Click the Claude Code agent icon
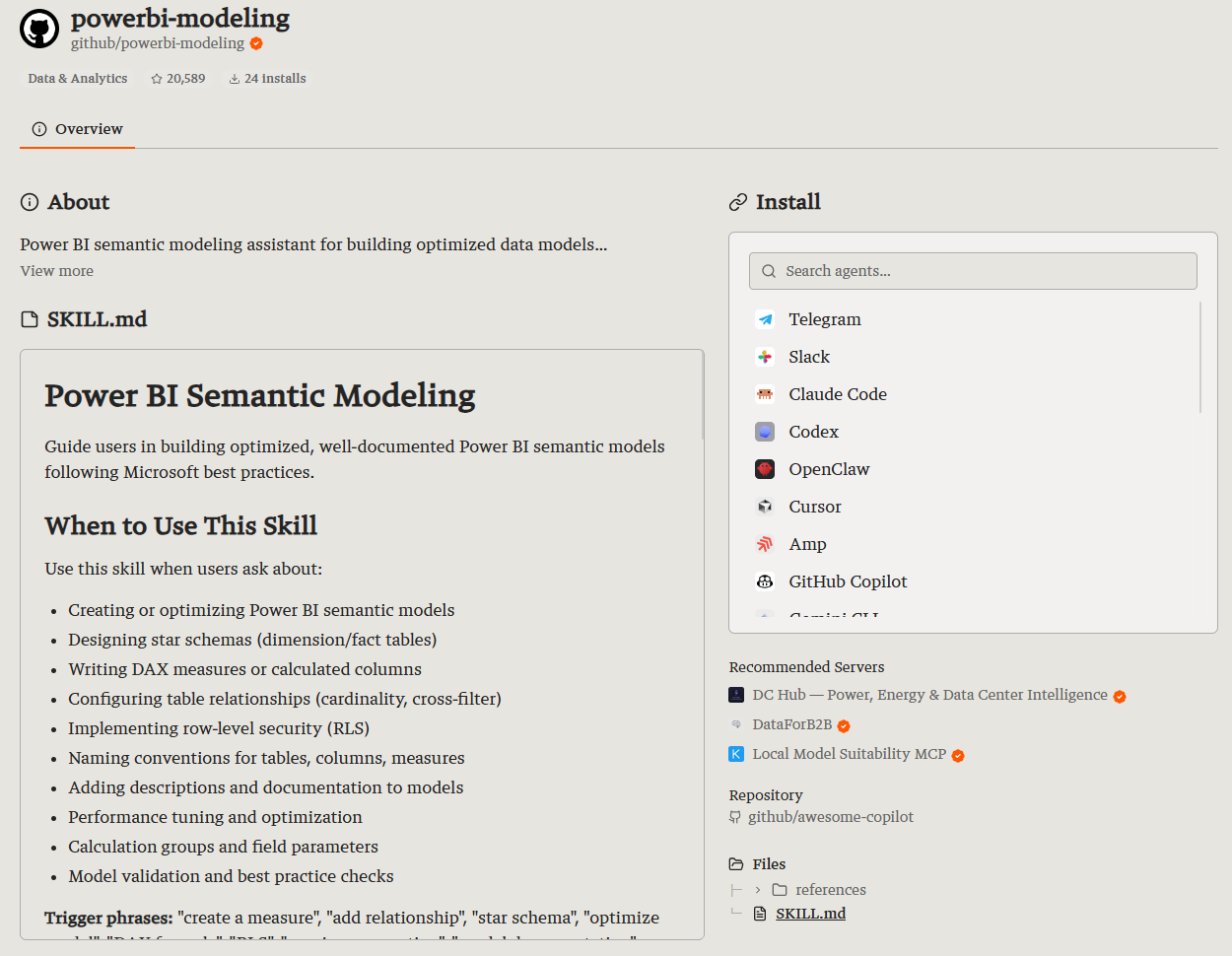 pyautogui.click(x=765, y=394)
